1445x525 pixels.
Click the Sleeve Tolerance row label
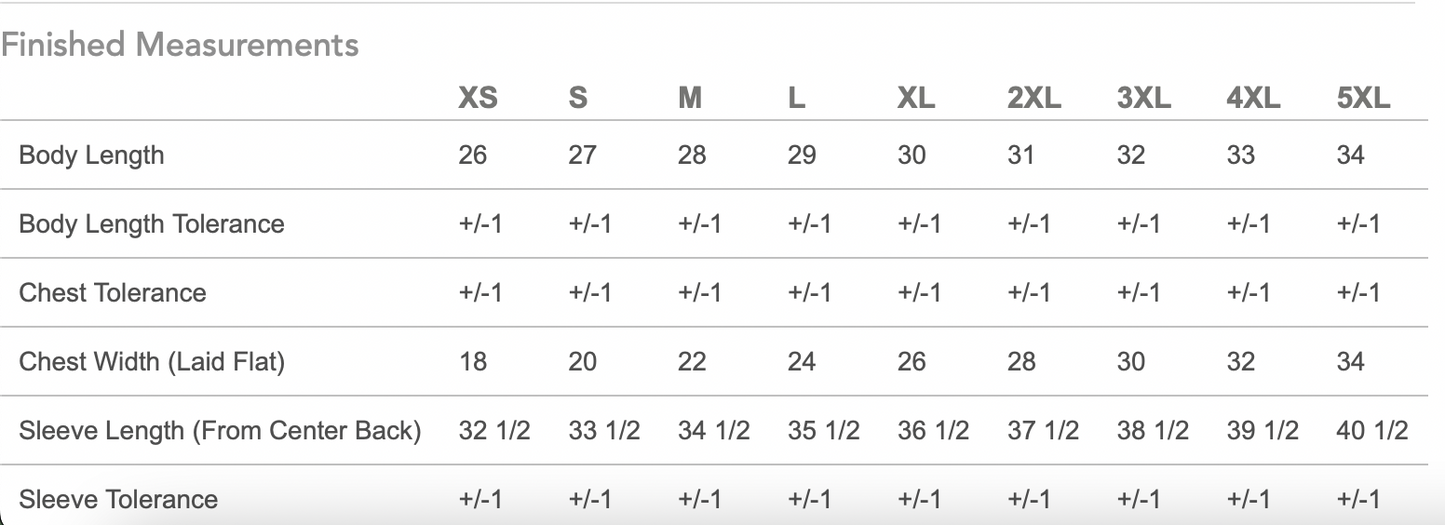point(118,499)
